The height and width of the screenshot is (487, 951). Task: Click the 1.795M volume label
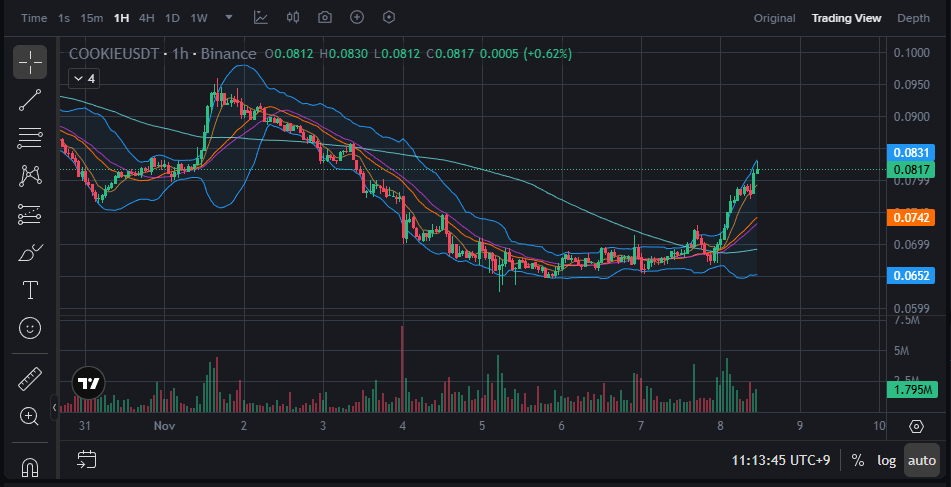pos(912,389)
